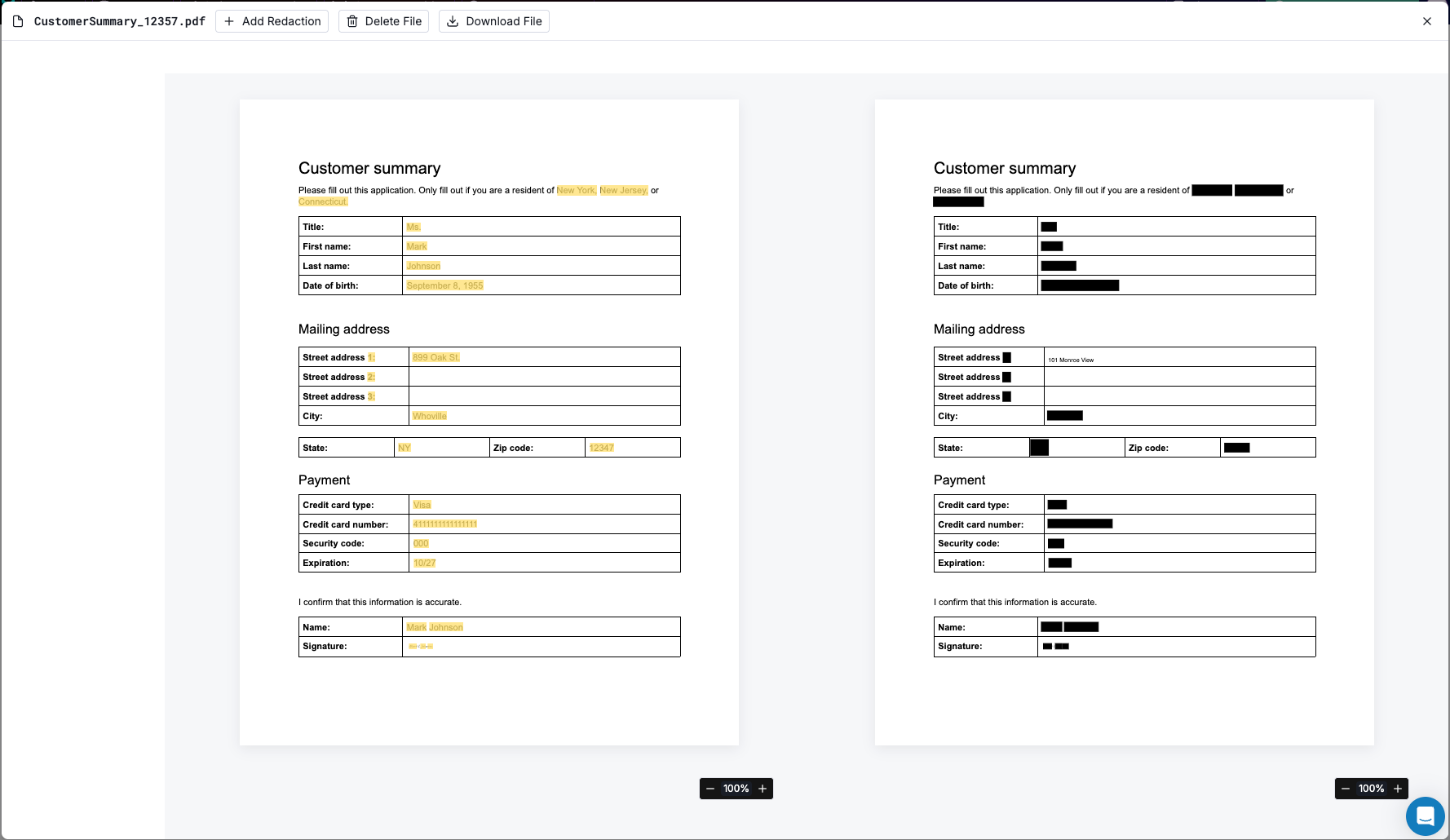The height and width of the screenshot is (840, 1450).
Task: Click the left document's 100% zoom label
Action: 736,789
